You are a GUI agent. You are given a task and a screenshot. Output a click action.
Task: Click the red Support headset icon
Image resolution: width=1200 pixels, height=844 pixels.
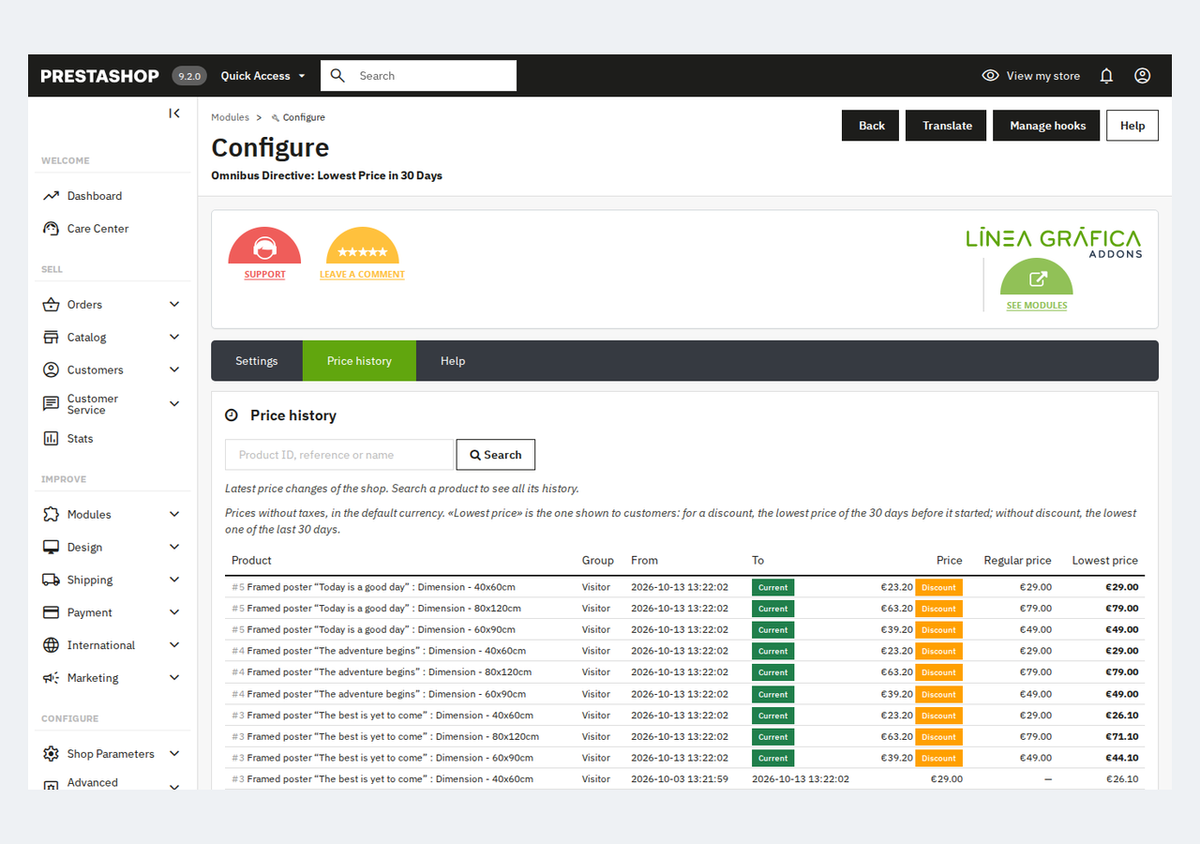(x=265, y=246)
